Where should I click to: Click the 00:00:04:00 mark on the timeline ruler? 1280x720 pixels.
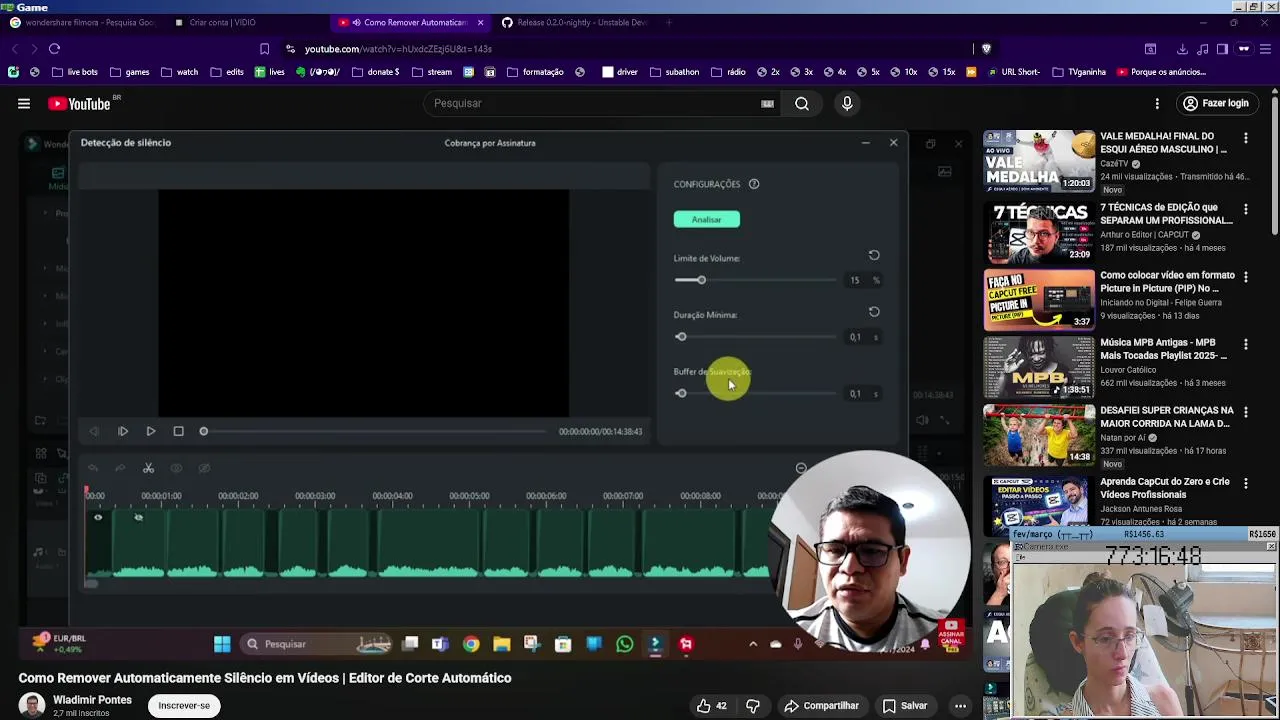392,496
